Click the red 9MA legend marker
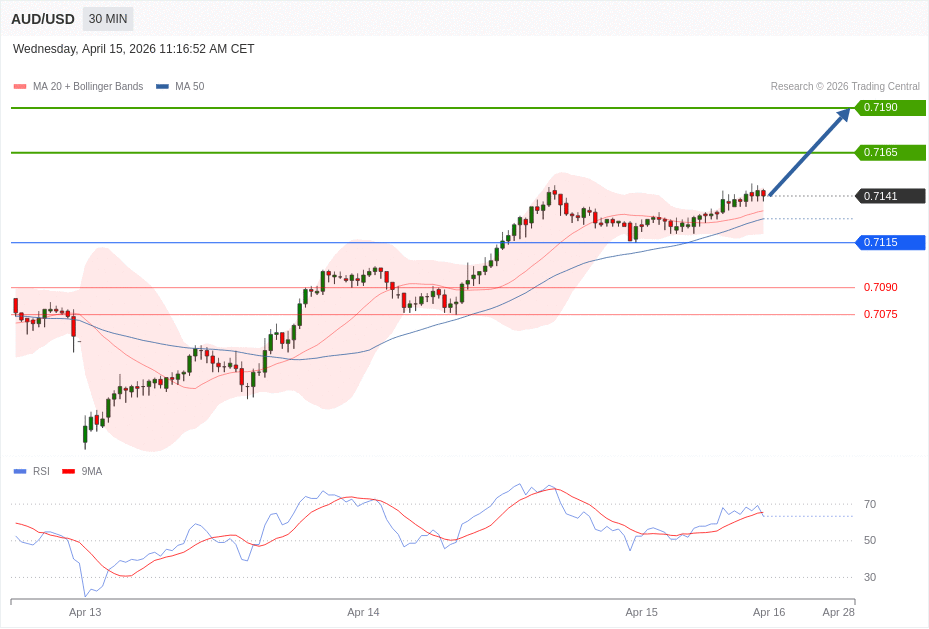The image size is (929, 629). tap(68, 472)
